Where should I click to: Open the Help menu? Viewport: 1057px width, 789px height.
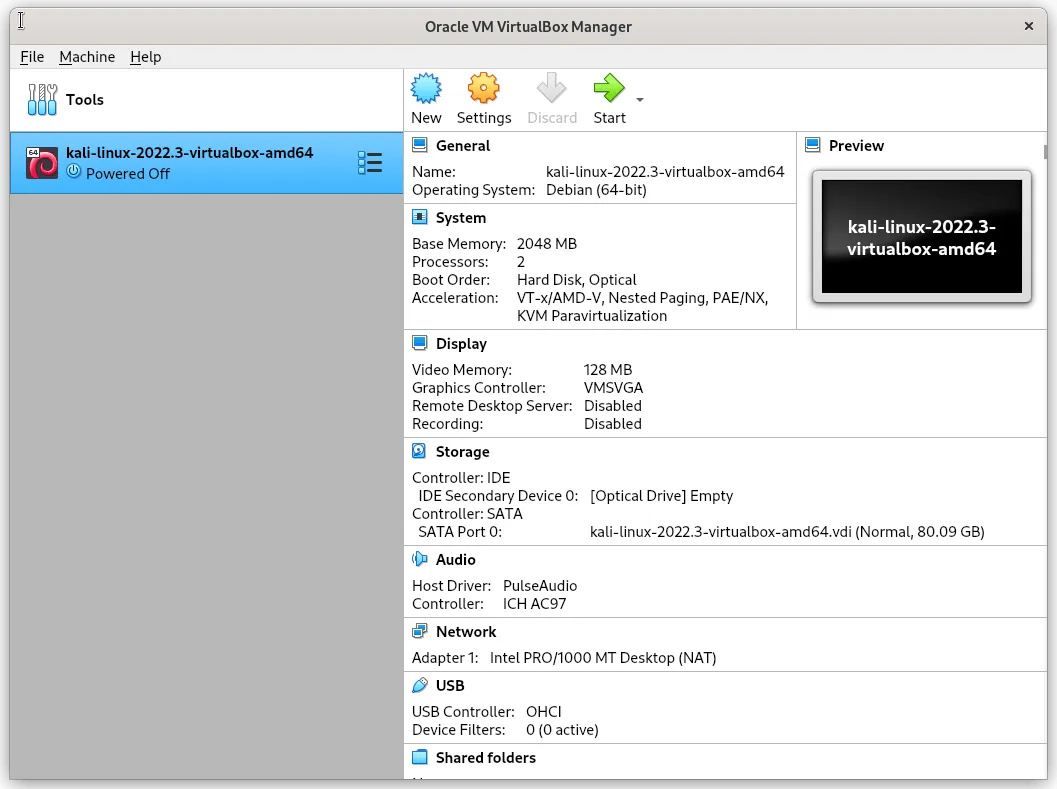pyautogui.click(x=146, y=57)
